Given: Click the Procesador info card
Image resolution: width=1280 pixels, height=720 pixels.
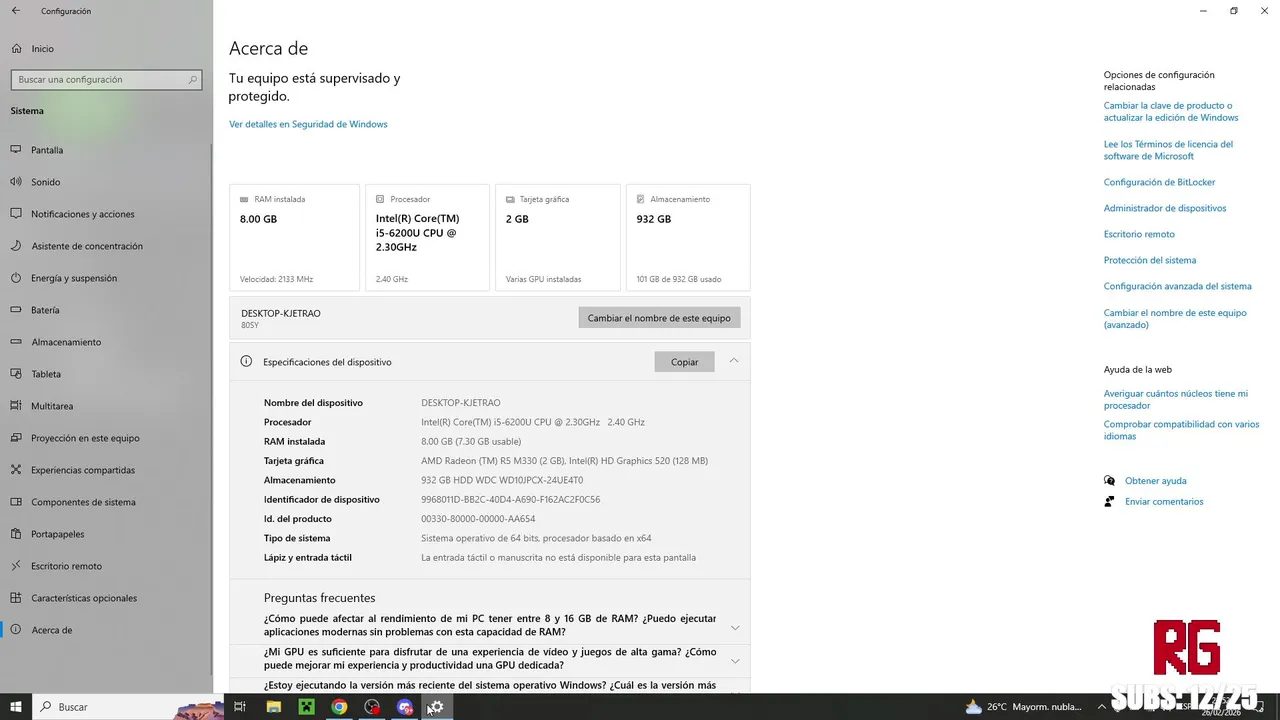Looking at the screenshot, I should [427, 238].
